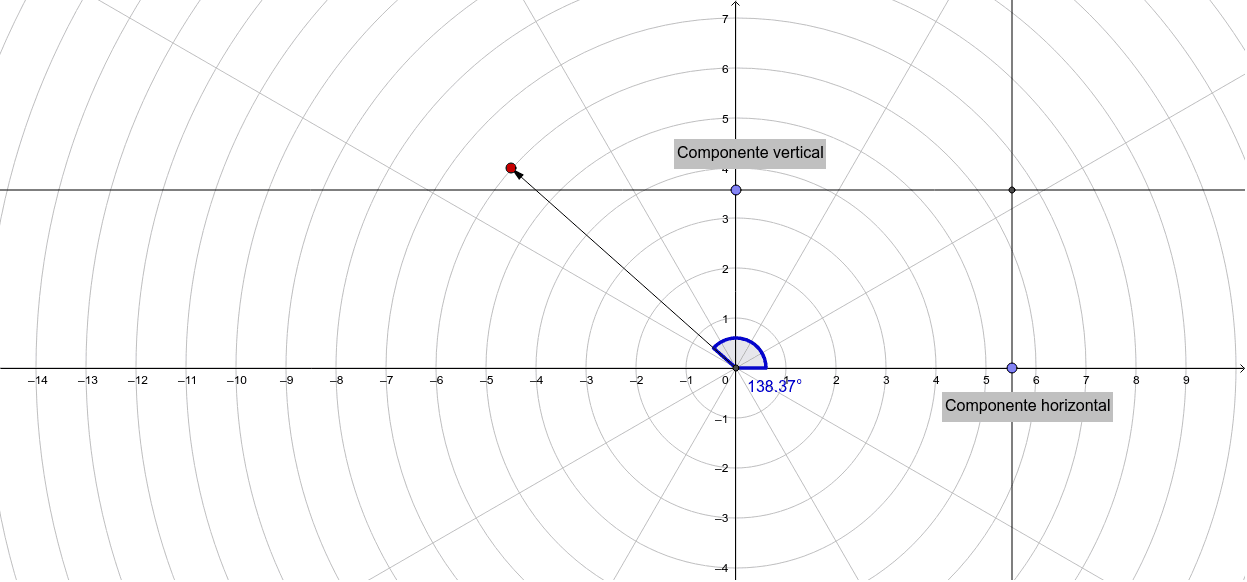Viewport: 1247px width, 582px height.
Task: Click the 9 tick label on the horizontal axis
Action: (x=1186, y=380)
